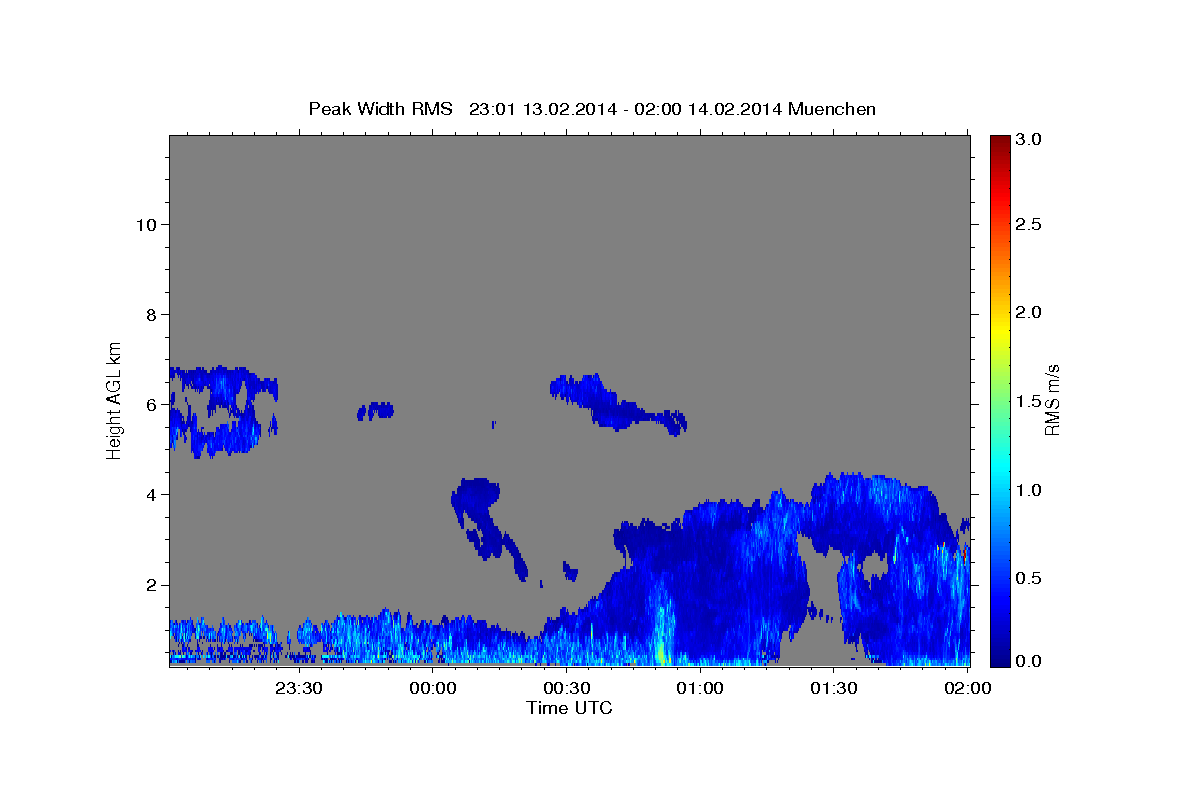Image resolution: width=1200 pixels, height=800 pixels.
Task: Click the height tick label 4
Action: [150, 494]
